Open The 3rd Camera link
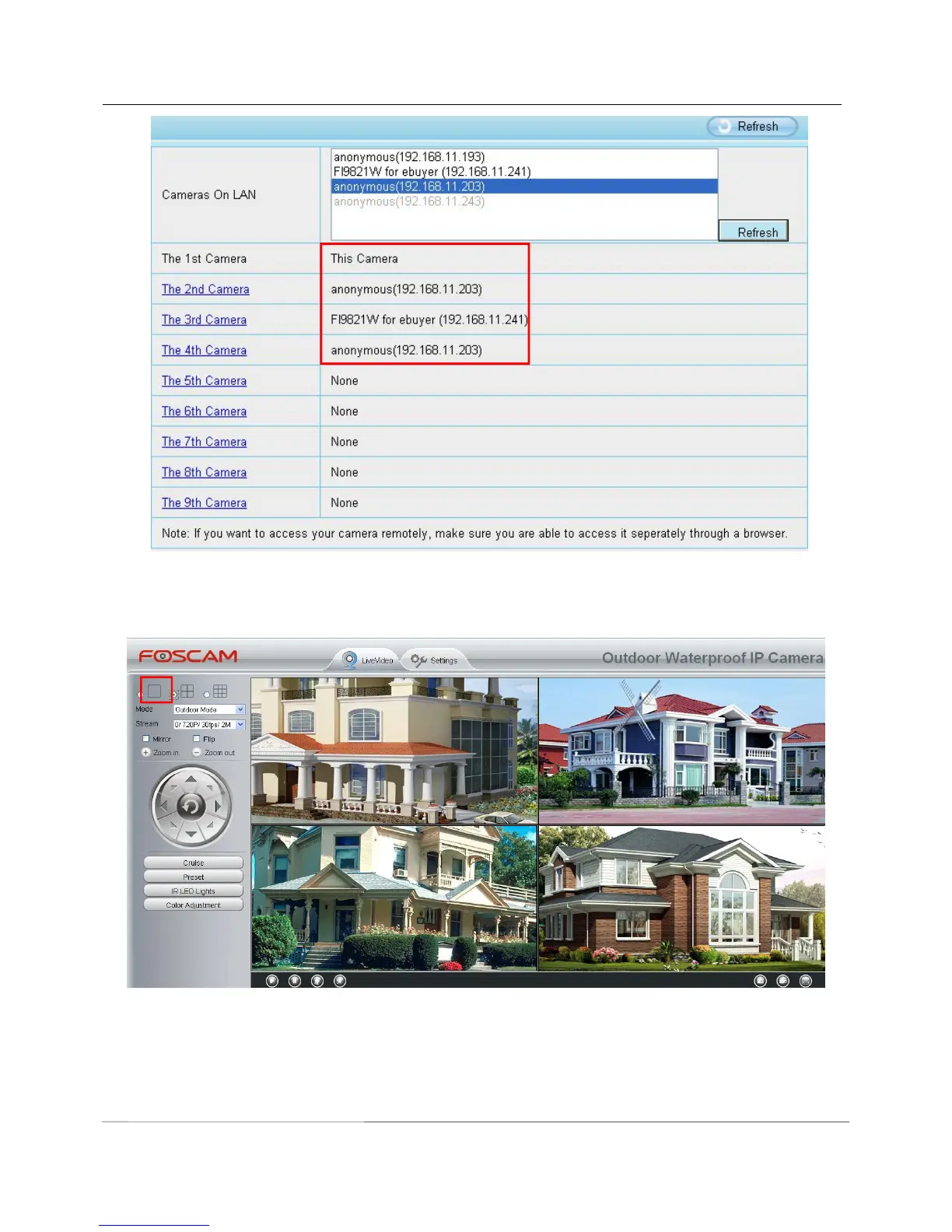This screenshot has height=1232, width=952. coord(204,320)
